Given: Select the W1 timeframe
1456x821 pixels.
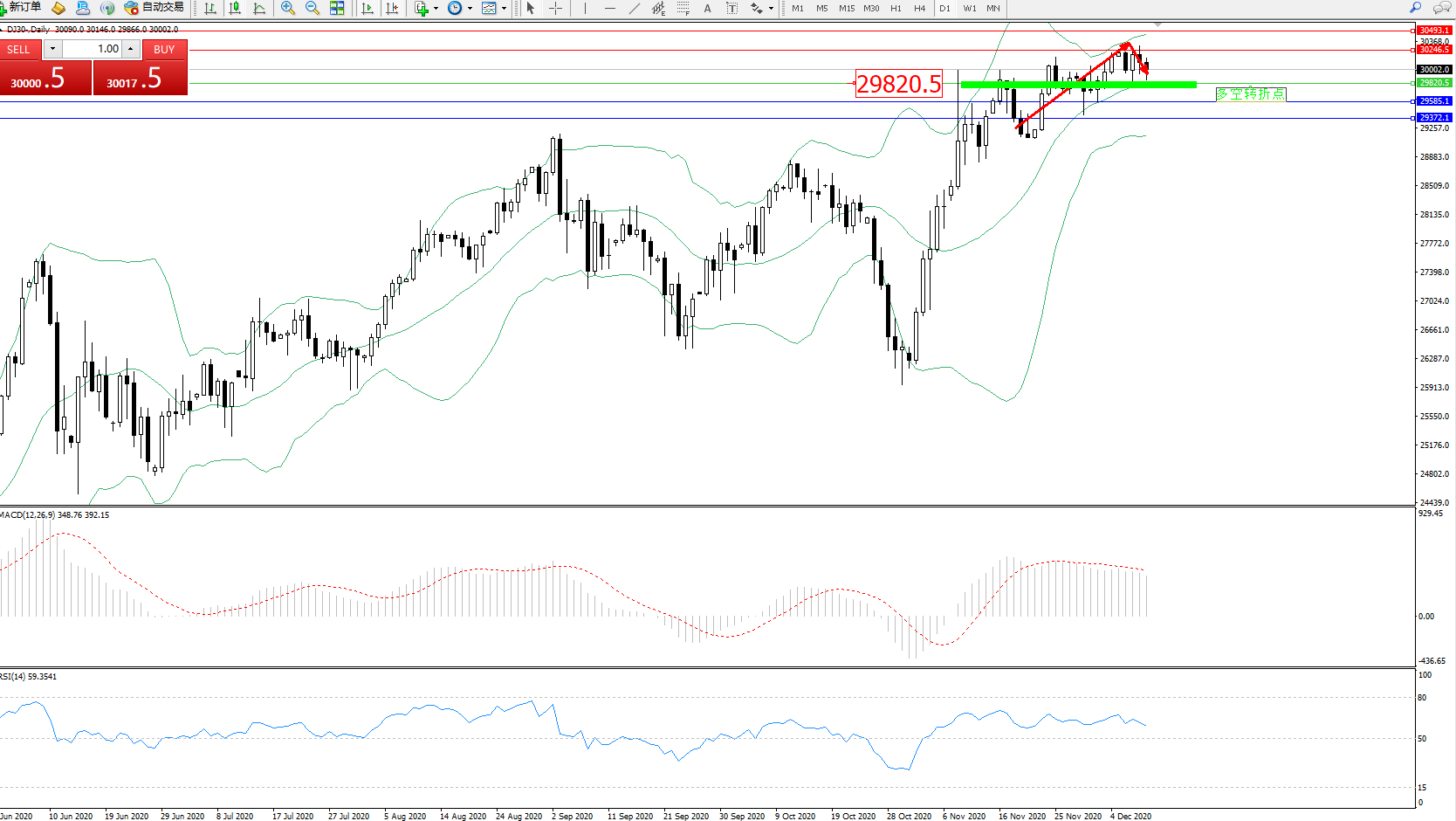Looking at the screenshot, I should (x=970, y=9).
